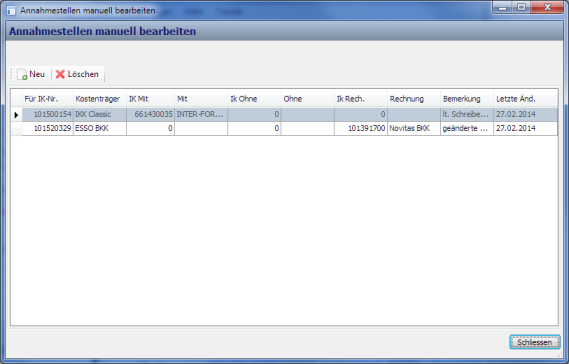
Task: Click Ik Ohne cell in IKK Classic row
Action: [254, 114]
